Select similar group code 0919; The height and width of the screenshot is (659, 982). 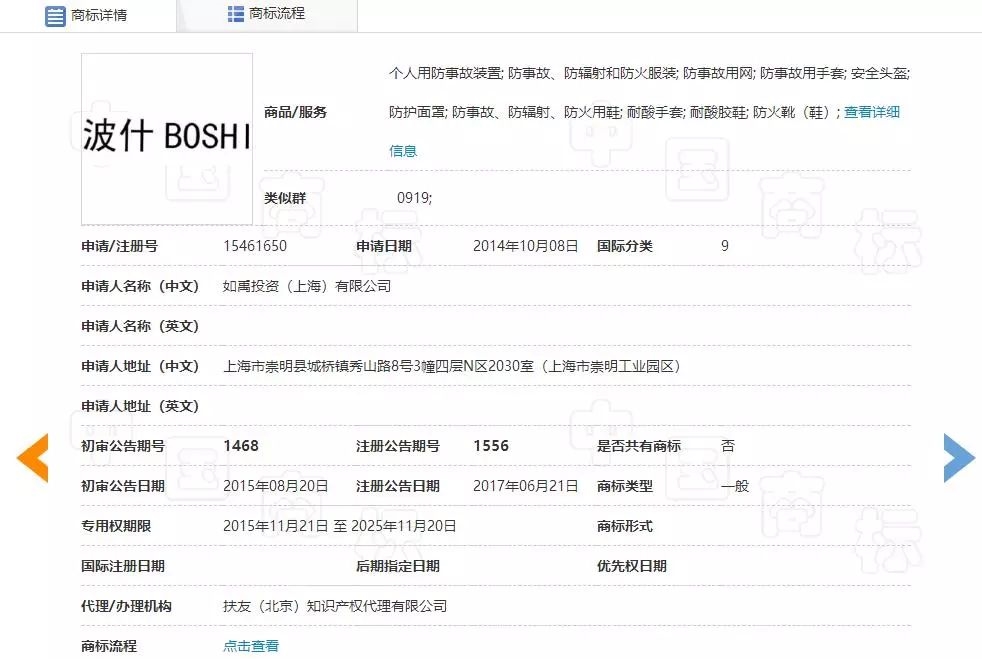click(415, 198)
